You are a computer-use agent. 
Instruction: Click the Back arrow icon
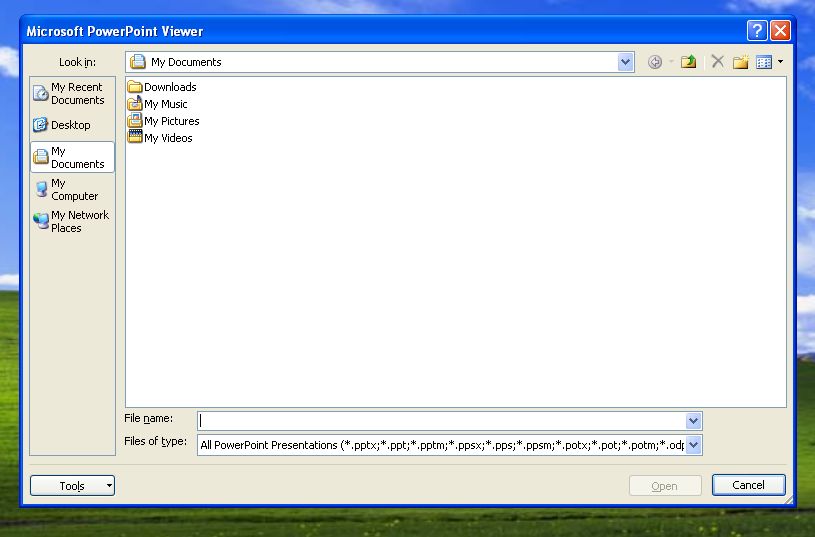[655, 62]
